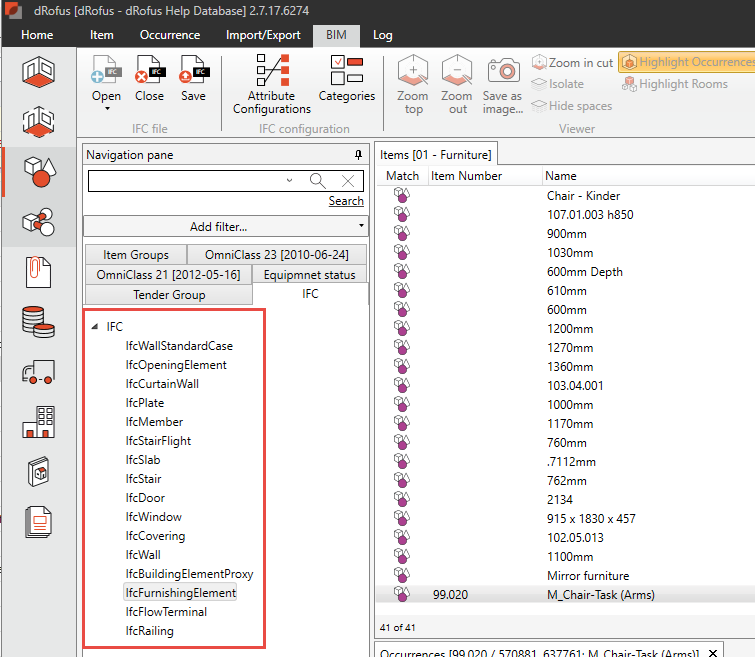Sort items by Item Number column
The image size is (755, 657).
click(466, 176)
